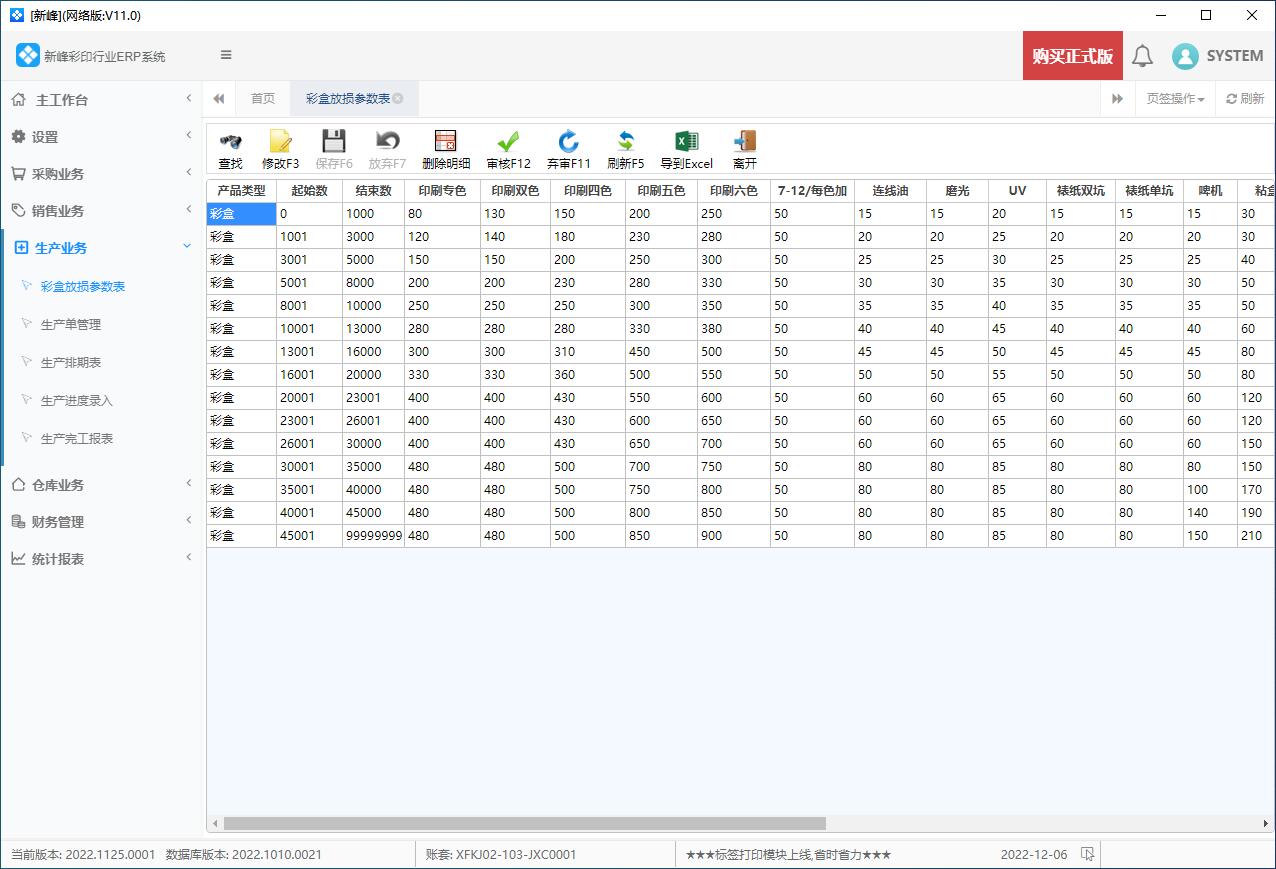The width and height of the screenshot is (1276, 869).
Task: Click the tab scroll-left double arrow
Action: click(x=219, y=98)
